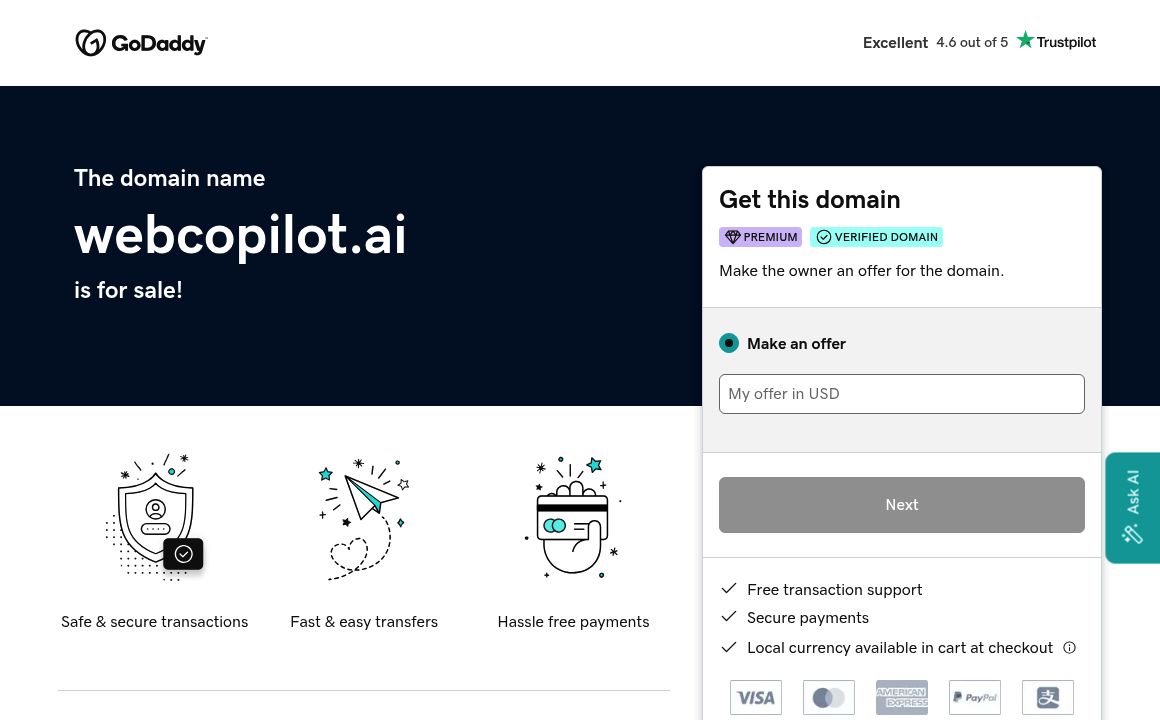Click the checkmark icon in VERIFIED DOMAIN badge
This screenshot has width=1160, height=720.
824,237
